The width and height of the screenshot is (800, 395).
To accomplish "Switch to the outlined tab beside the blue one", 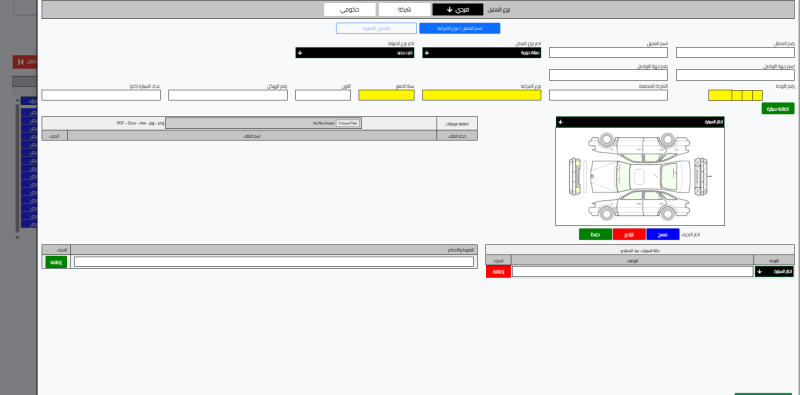I will point(376,29).
